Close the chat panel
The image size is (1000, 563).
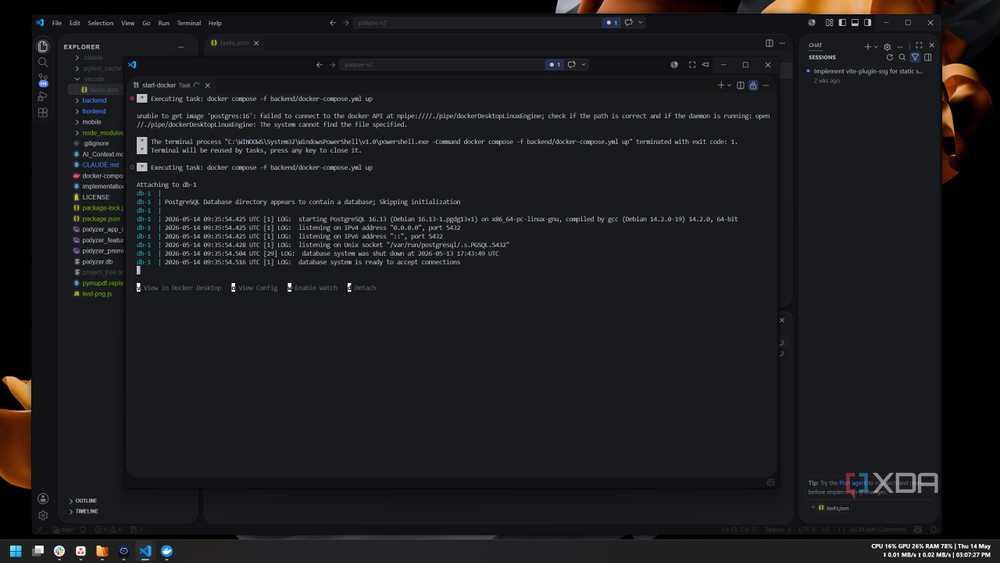(932, 45)
